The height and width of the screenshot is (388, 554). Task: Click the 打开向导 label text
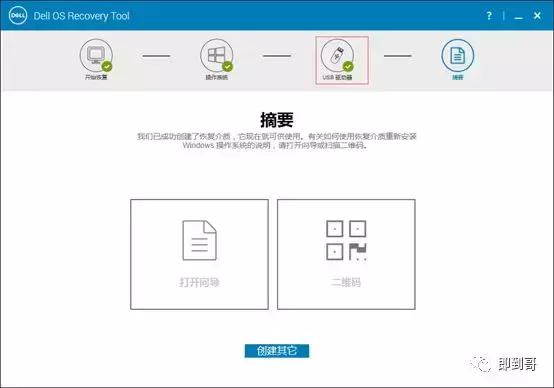pos(199,282)
